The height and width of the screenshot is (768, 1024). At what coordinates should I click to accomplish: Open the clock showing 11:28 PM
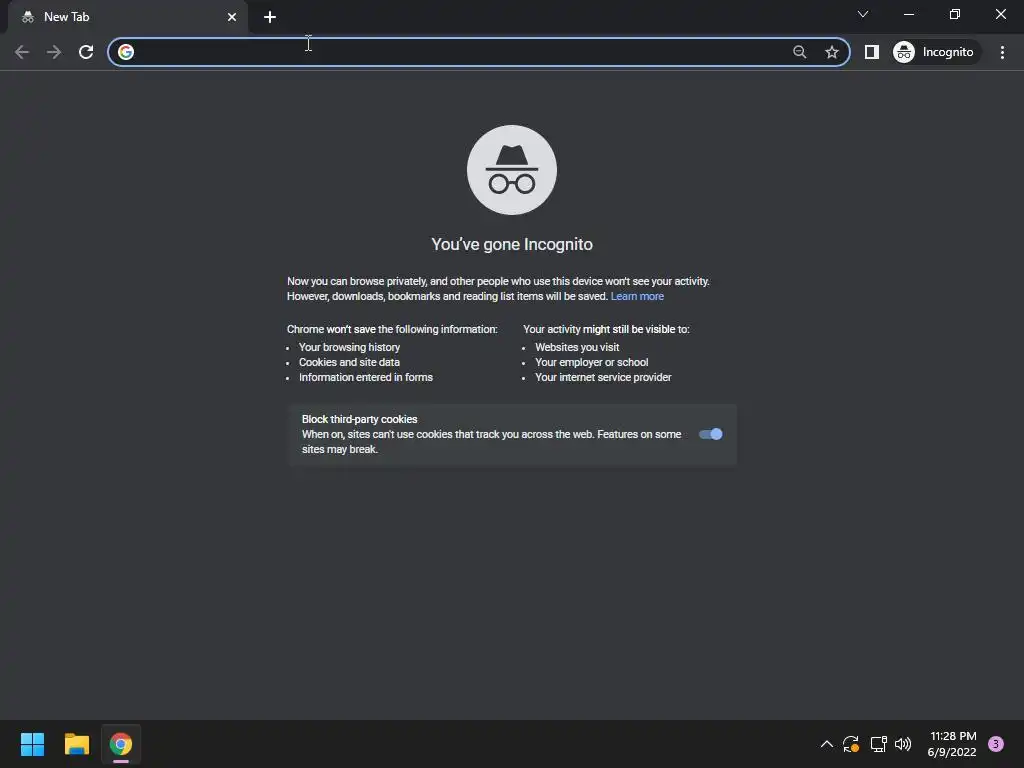(952, 744)
